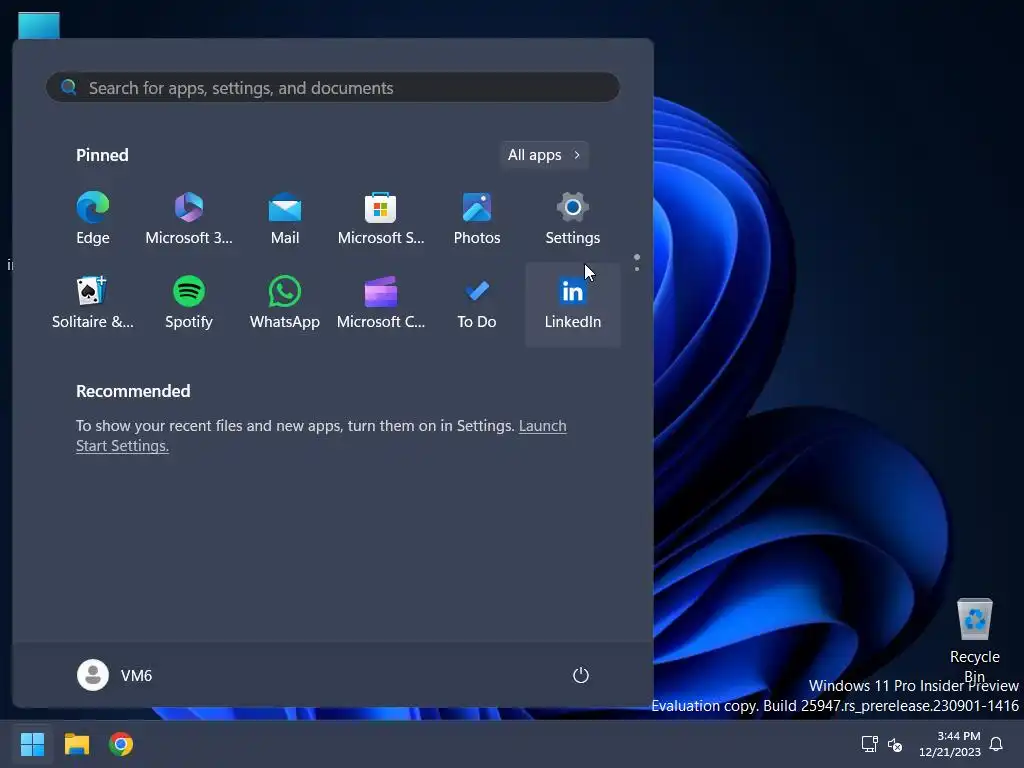Launch Solitaire & Casual Games

coord(93,304)
